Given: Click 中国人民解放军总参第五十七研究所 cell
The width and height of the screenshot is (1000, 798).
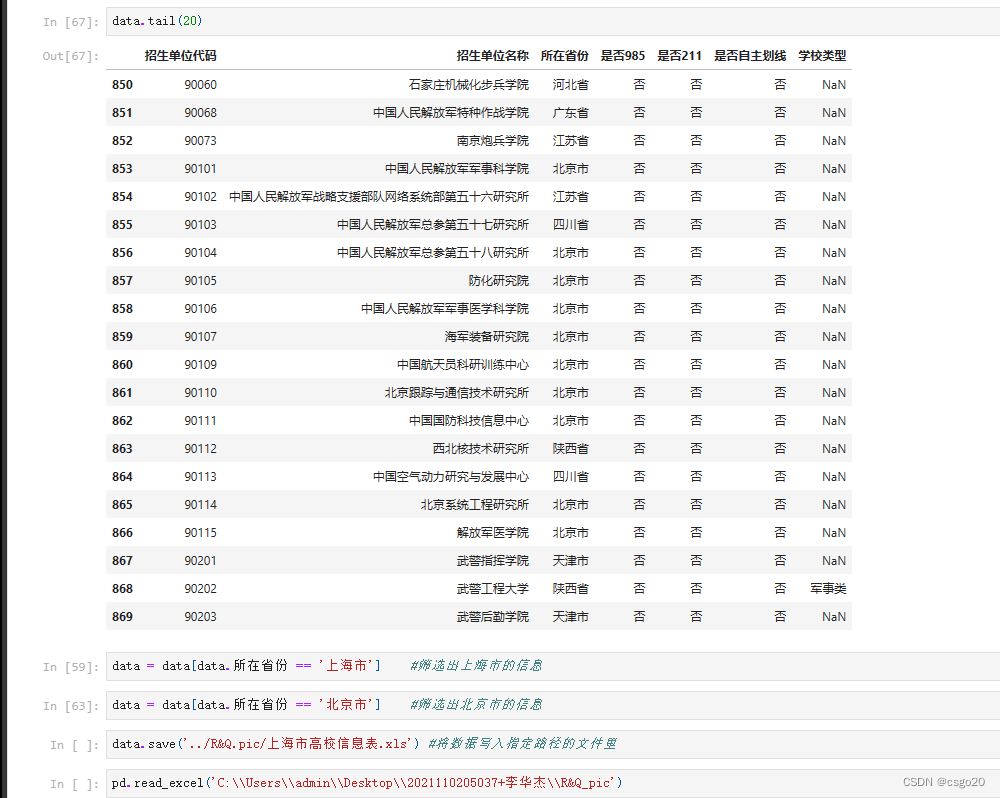Looking at the screenshot, I should (x=433, y=225).
